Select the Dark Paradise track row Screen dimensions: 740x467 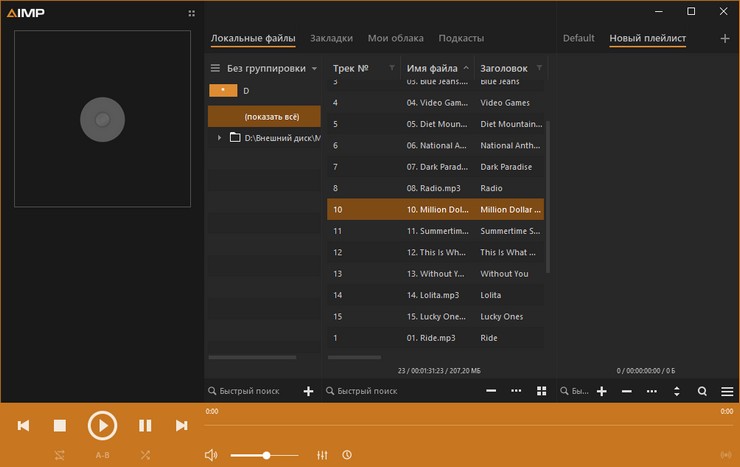tap(436, 167)
